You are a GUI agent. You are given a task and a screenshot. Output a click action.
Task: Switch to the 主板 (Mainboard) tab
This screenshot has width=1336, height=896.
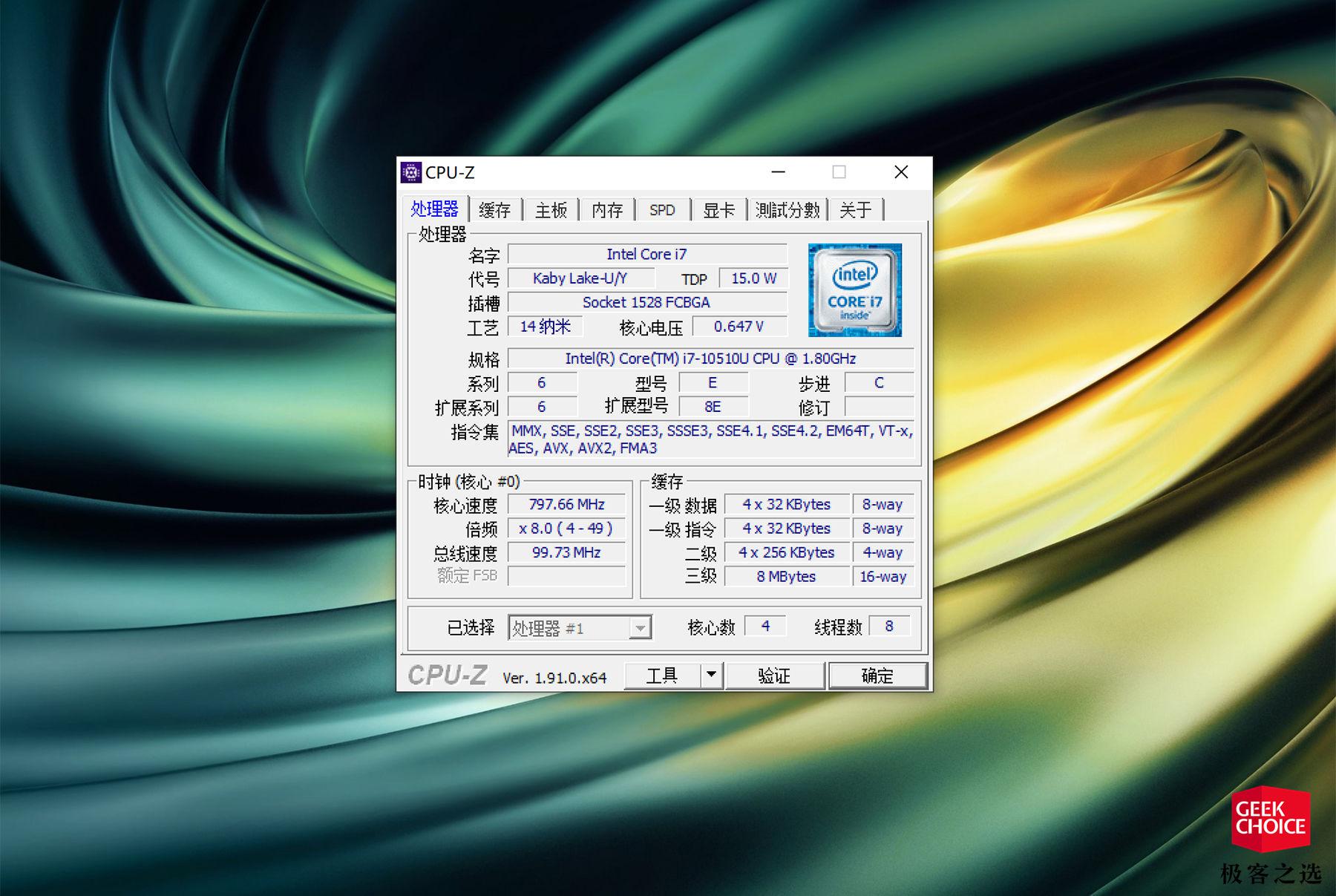pyautogui.click(x=551, y=210)
